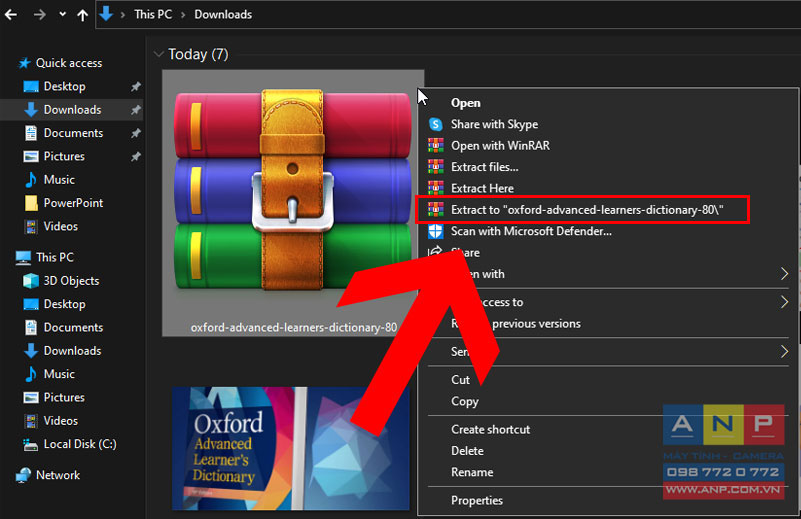Choose Rename in context menu
801x519 pixels.
[472, 473]
